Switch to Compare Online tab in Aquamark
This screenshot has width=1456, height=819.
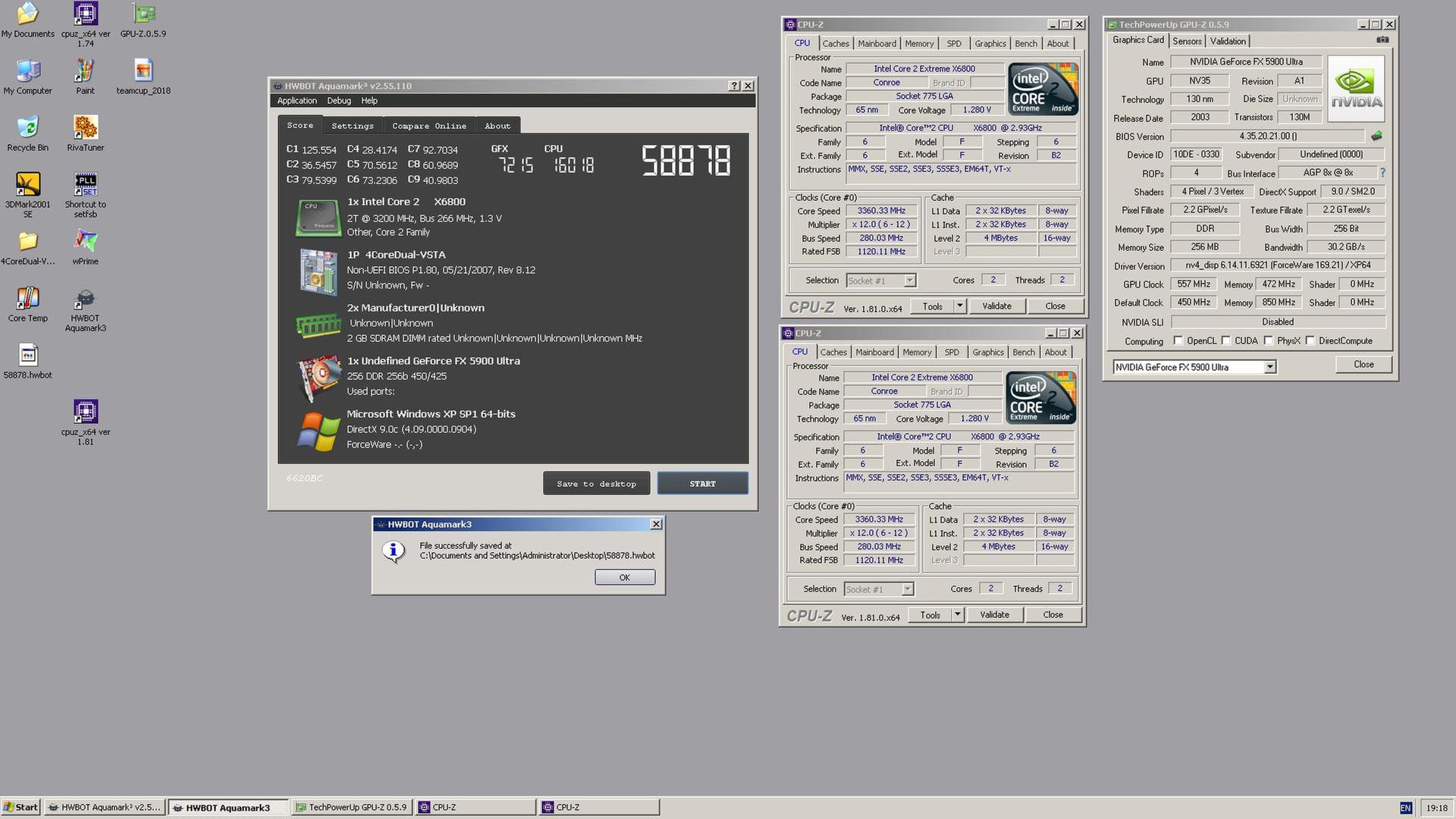click(429, 126)
